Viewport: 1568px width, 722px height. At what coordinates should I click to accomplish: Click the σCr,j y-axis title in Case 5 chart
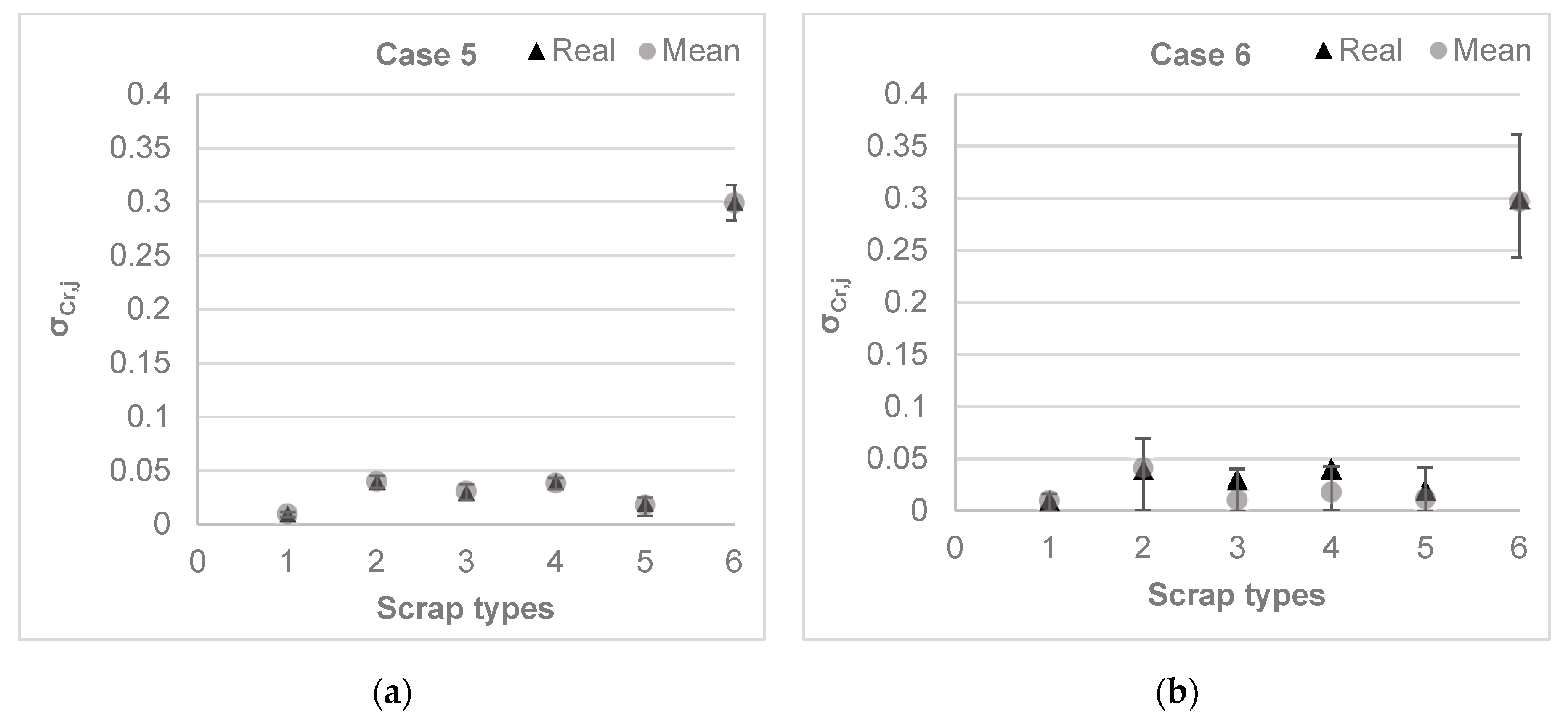coord(64,309)
